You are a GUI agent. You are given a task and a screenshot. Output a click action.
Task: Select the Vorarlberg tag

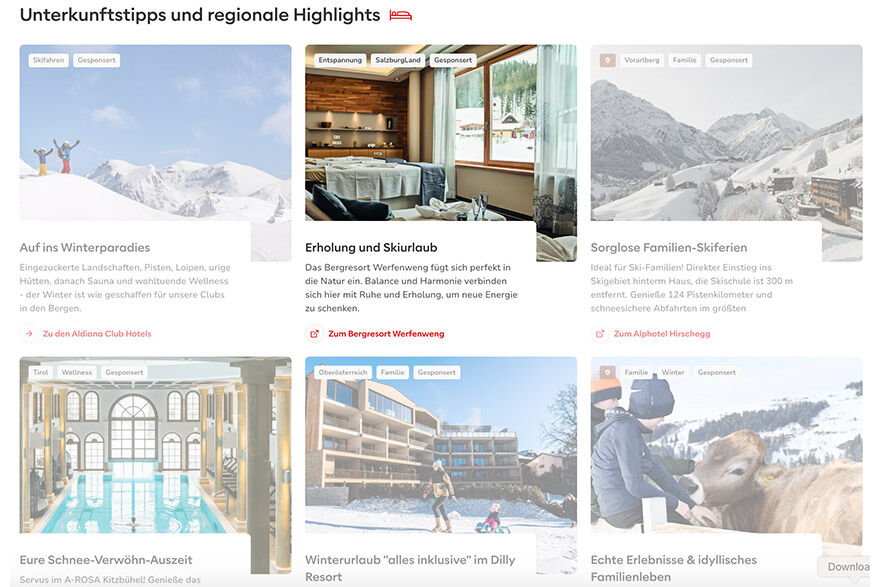(x=642, y=60)
